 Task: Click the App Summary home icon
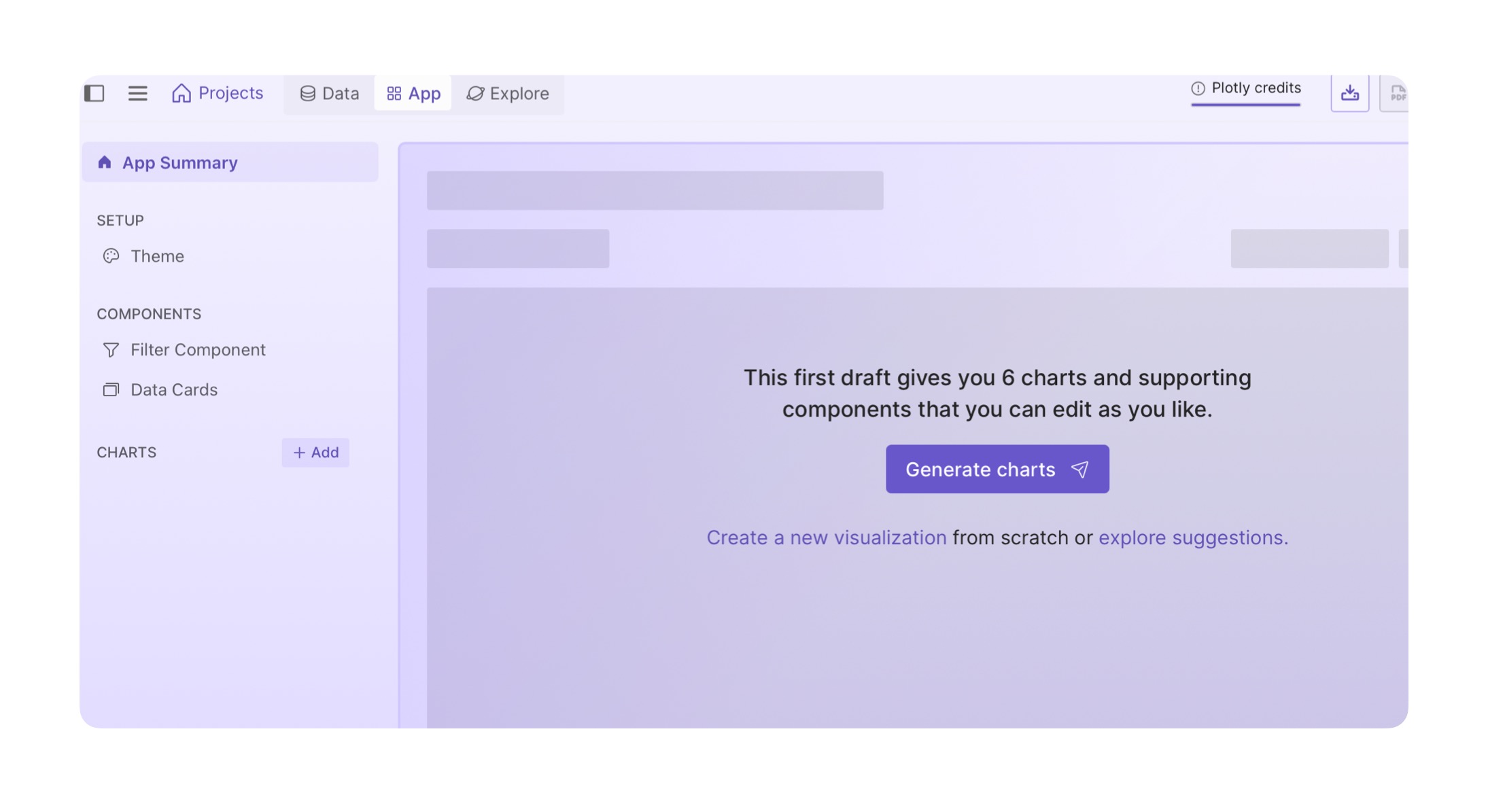tap(105, 162)
